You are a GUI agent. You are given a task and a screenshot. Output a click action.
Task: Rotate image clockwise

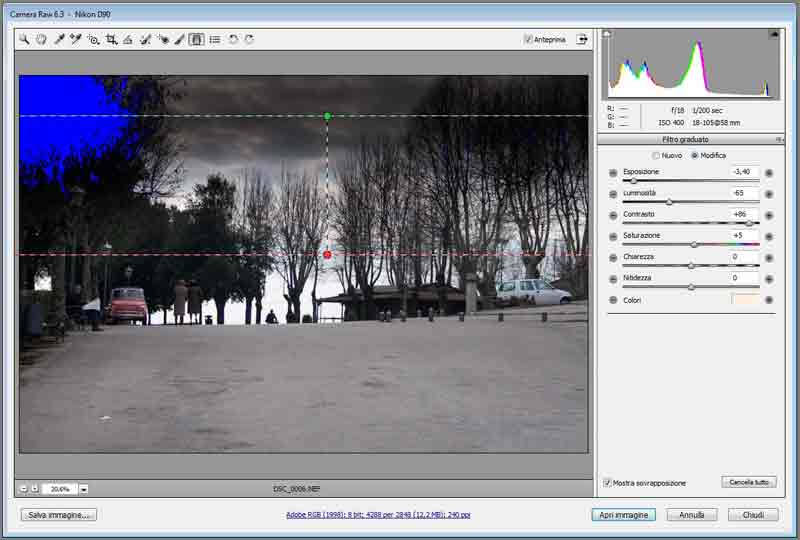[249, 40]
